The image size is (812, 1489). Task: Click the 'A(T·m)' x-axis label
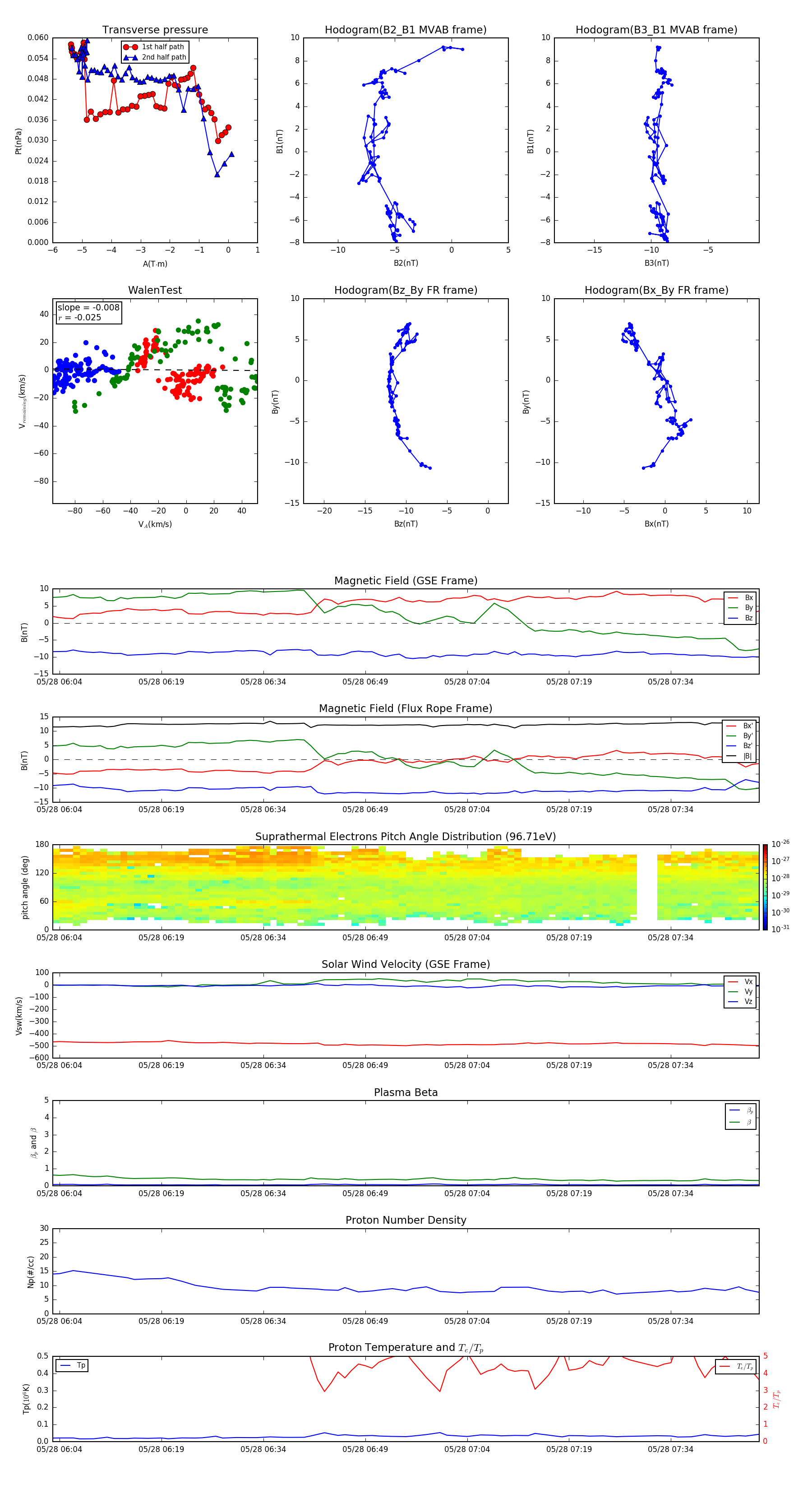click(x=155, y=264)
